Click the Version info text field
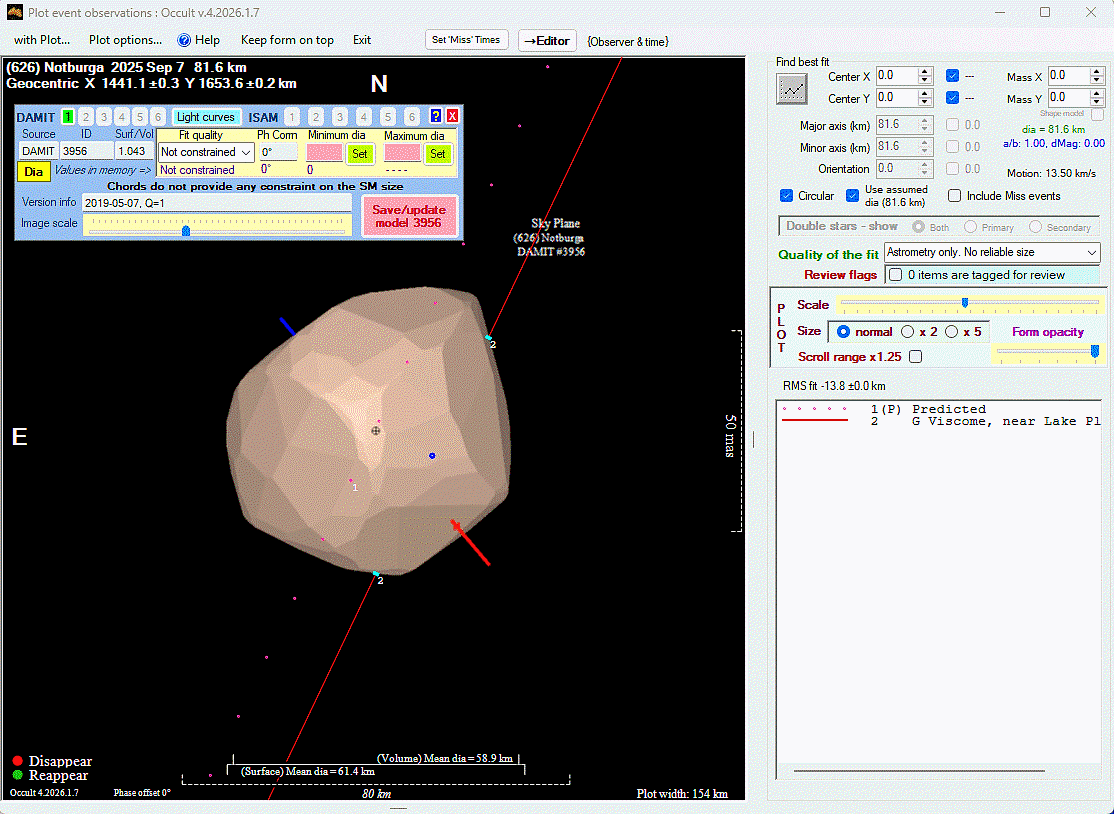 pyautogui.click(x=216, y=203)
